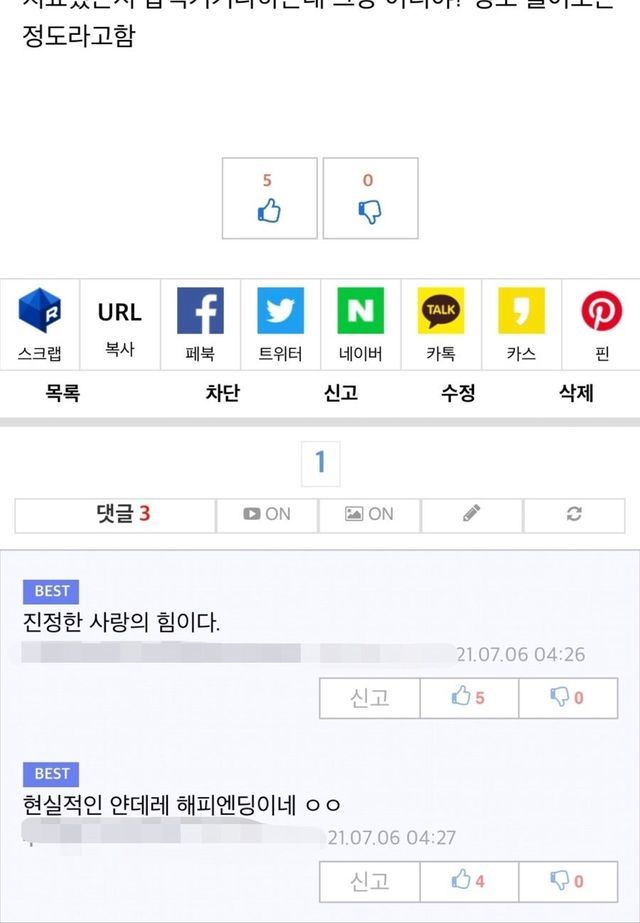640x923 pixels.
Task: Open 수정 to edit the post
Action: point(458,393)
